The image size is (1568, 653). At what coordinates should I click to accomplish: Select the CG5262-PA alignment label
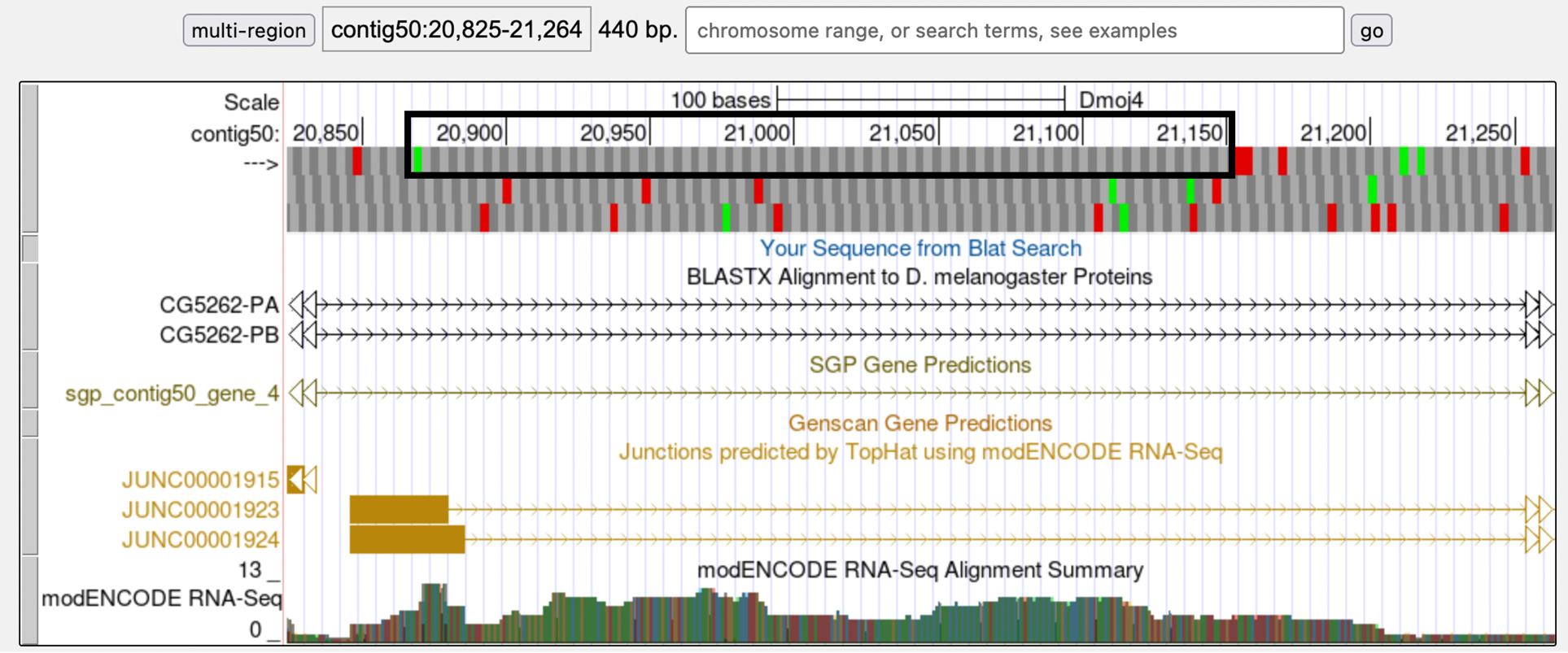pyautogui.click(x=219, y=305)
